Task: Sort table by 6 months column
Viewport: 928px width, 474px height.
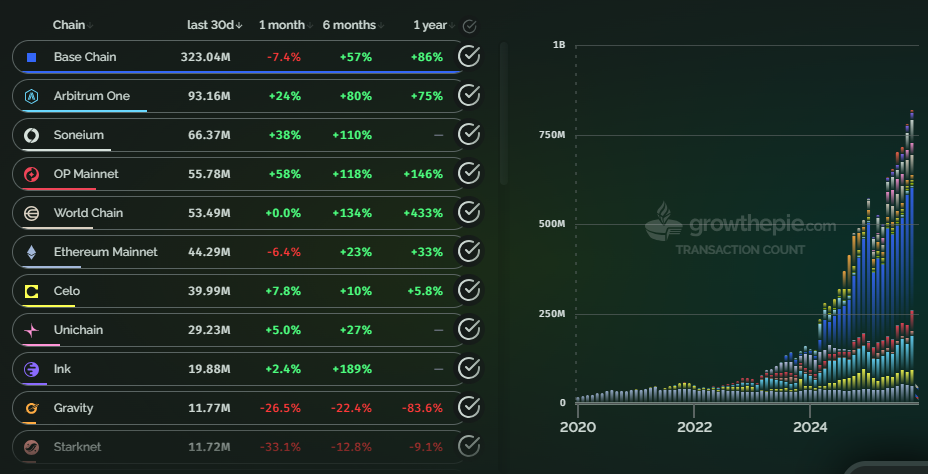Action: 349,25
